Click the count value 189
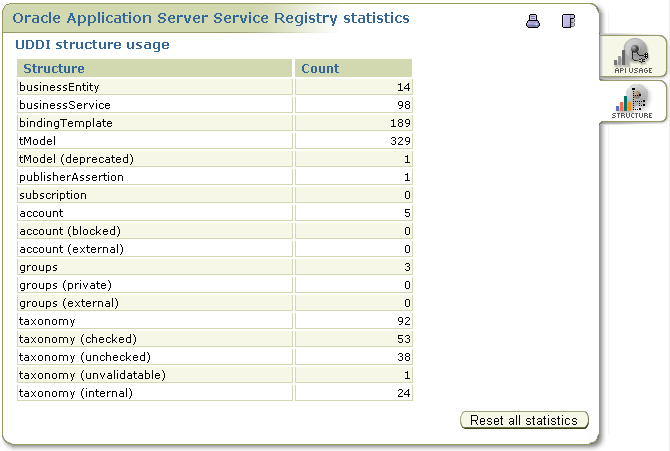Screen dimensions: 670x451 pos(400,123)
